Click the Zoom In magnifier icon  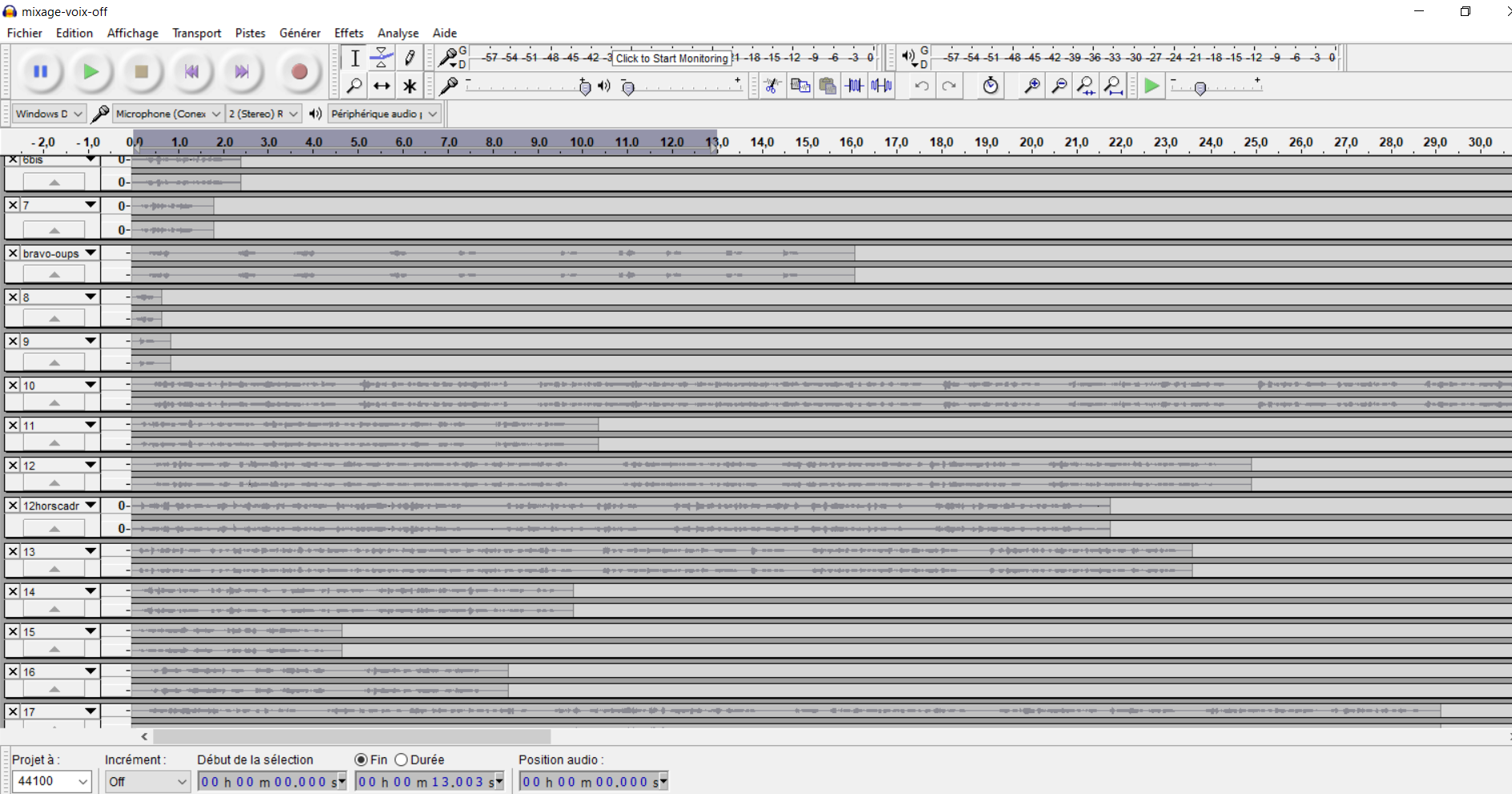click(1032, 86)
